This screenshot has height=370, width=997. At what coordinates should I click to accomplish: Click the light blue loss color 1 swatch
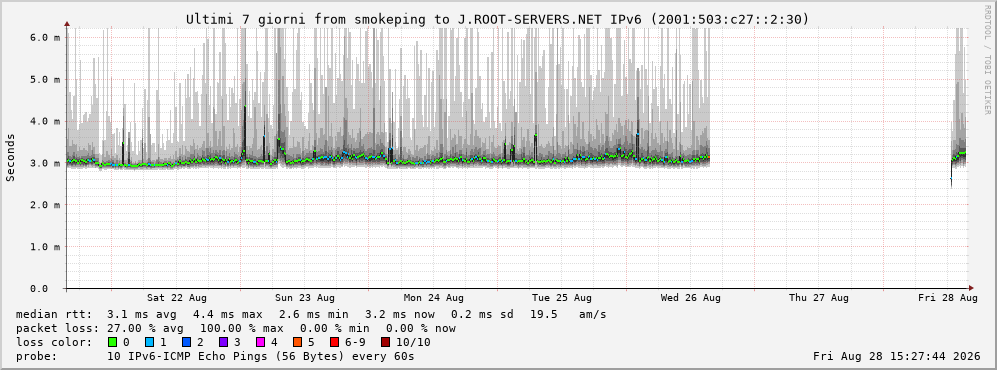pyautogui.click(x=150, y=342)
